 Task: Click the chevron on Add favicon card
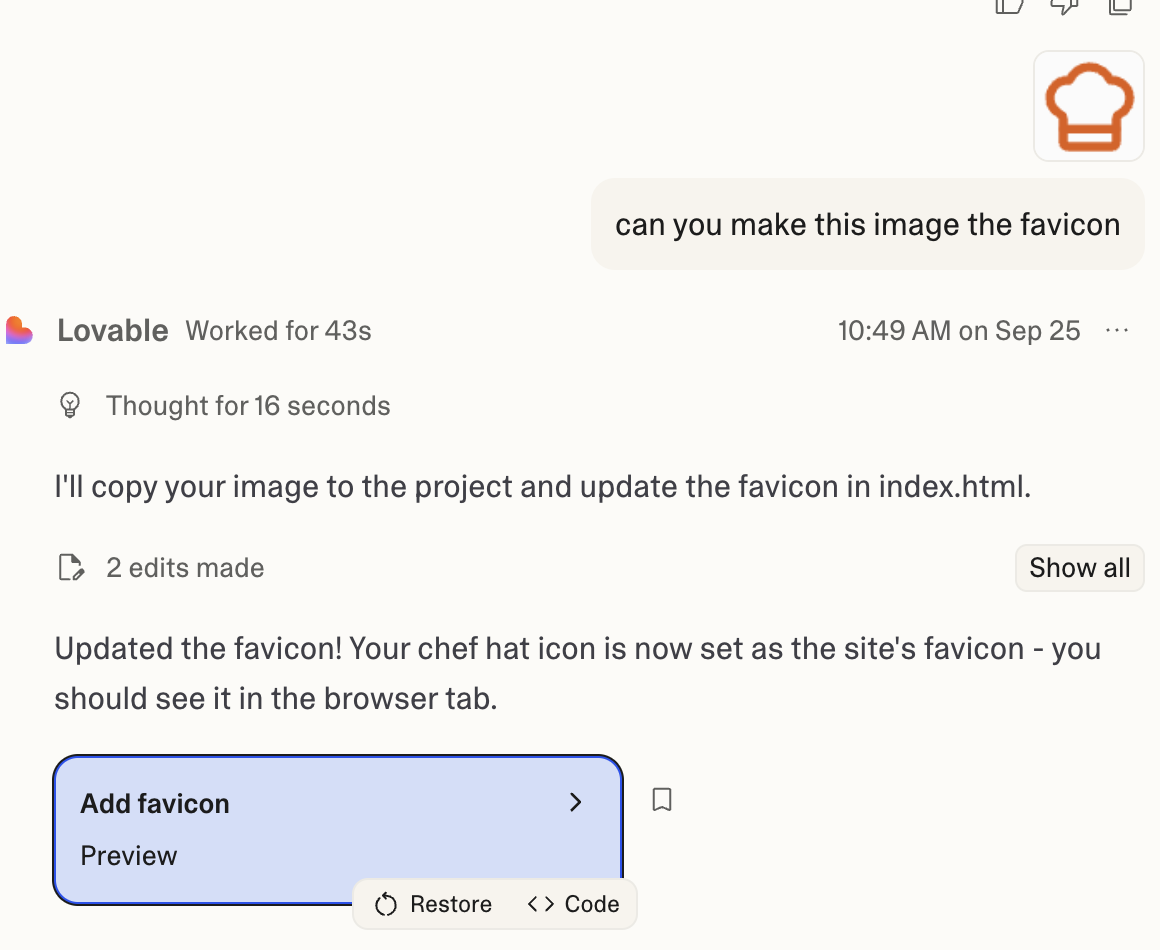[x=575, y=802]
